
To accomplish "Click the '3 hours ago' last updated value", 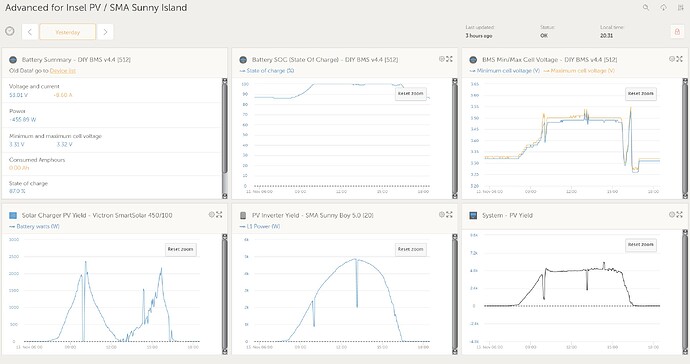I will pyautogui.click(x=479, y=36).
